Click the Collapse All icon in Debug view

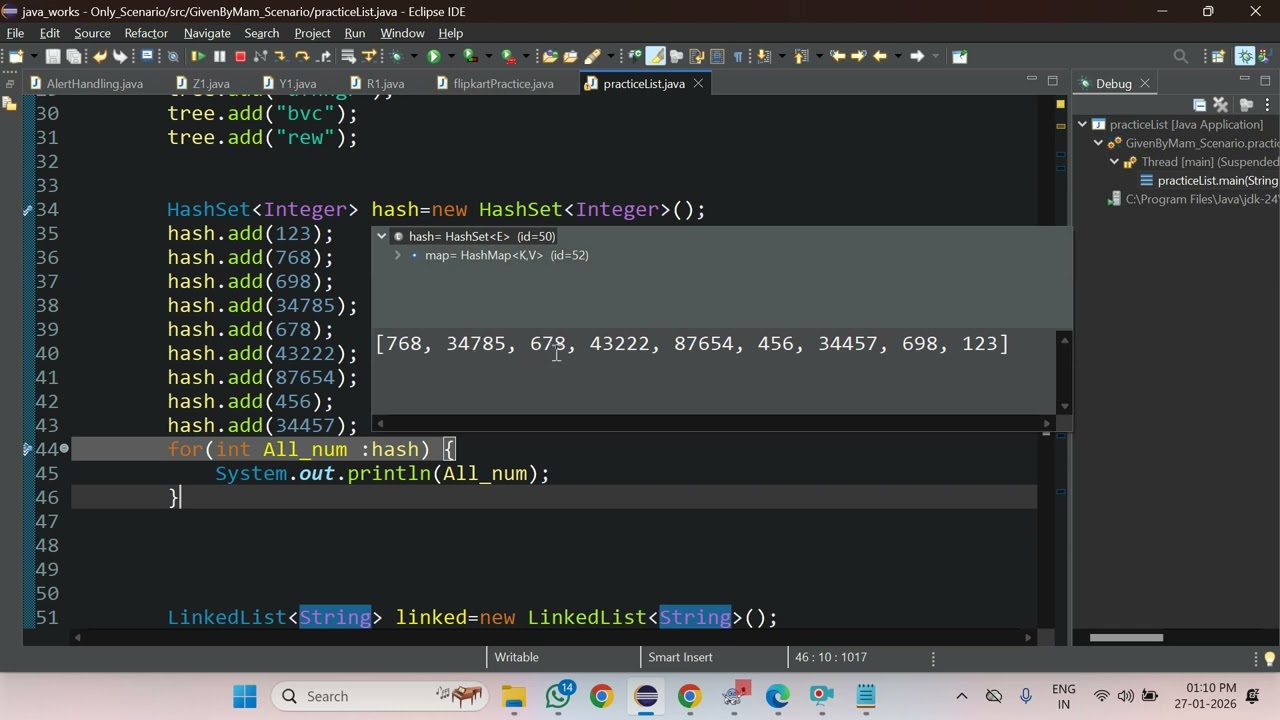pos(1199,104)
